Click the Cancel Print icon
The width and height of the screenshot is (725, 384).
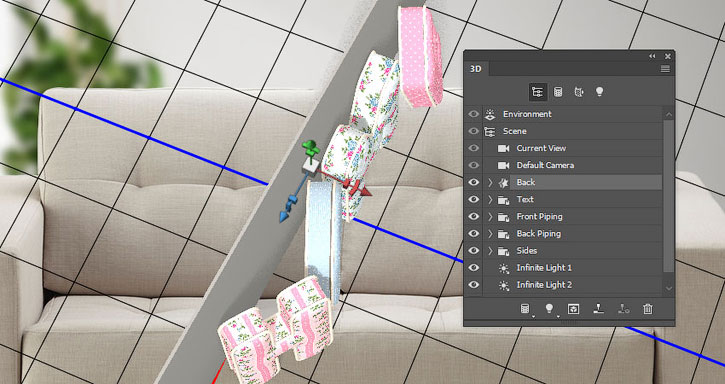point(623,309)
